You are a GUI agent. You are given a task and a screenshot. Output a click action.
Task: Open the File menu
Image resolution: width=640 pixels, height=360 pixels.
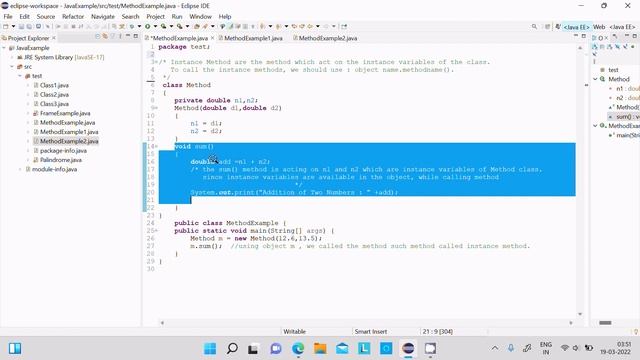pyautogui.click(x=8, y=16)
